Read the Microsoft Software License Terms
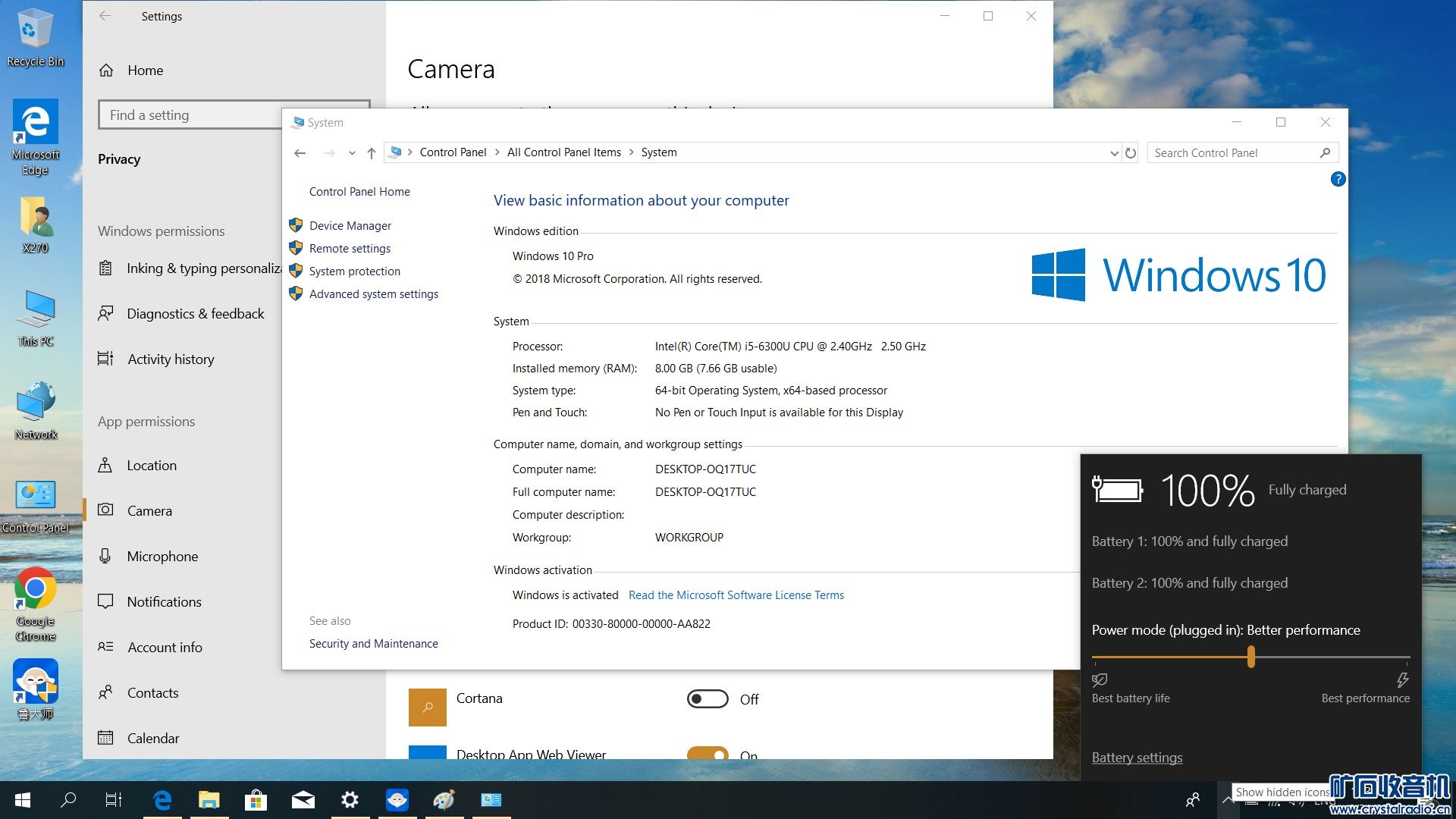 click(736, 595)
